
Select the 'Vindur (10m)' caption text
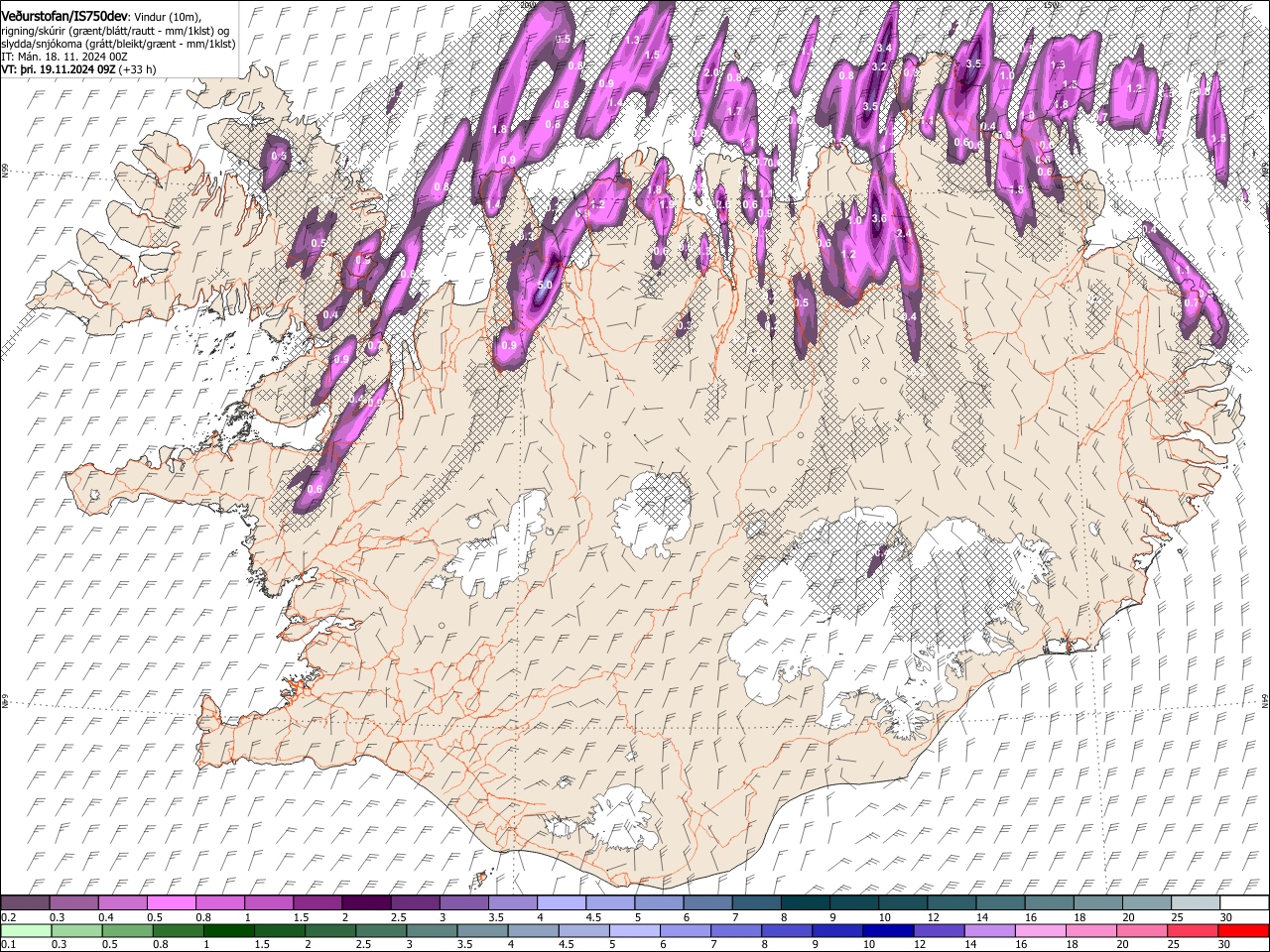click(x=167, y=17)
